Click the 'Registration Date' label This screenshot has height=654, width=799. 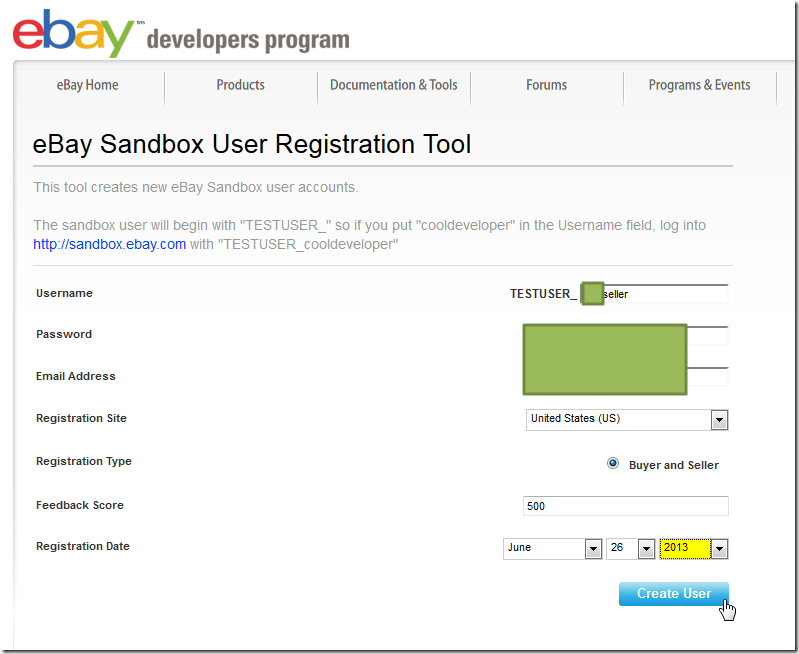pos(83,546)
